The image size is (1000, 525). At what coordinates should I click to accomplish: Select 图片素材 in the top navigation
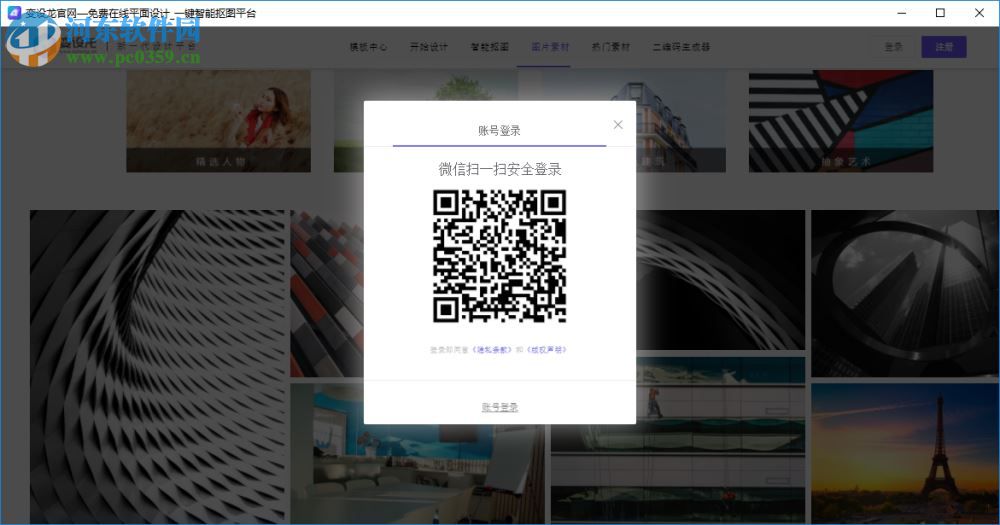[x=550, y=47]
